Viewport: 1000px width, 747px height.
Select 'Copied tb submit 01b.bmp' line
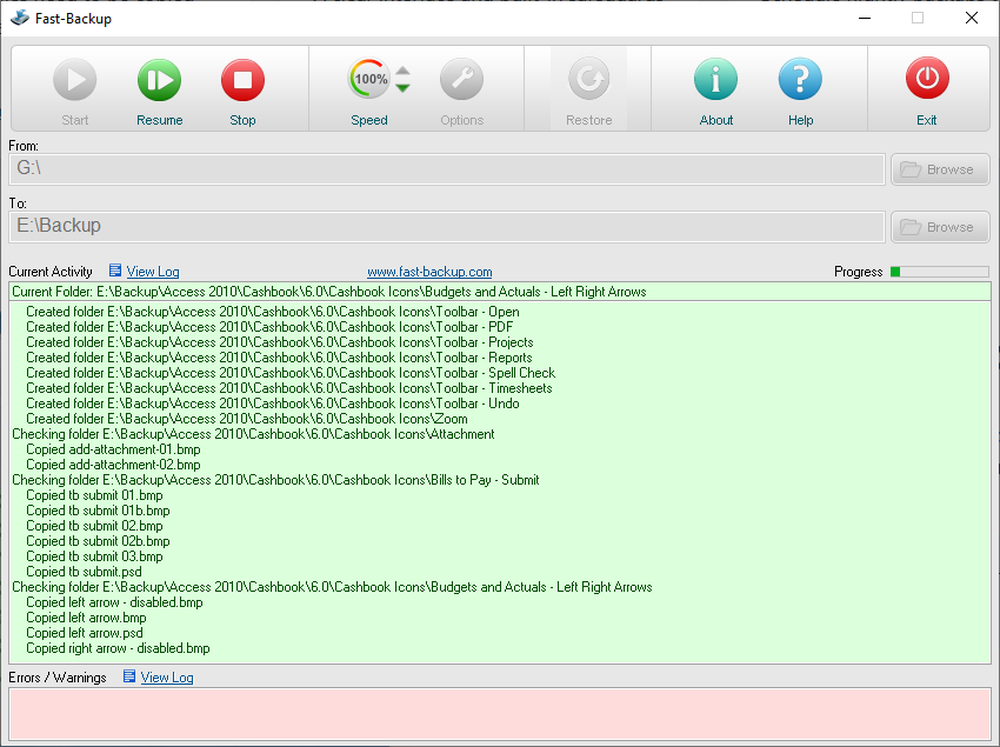coord(98,511)
